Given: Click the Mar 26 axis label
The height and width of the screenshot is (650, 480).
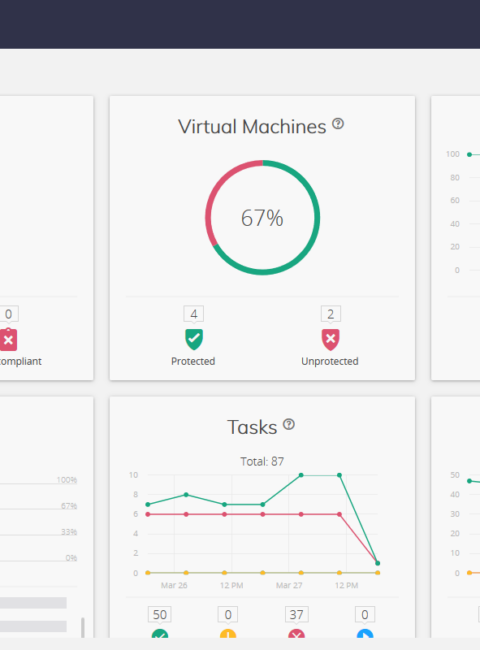Looking at the screenshot, I should click(x=174, y=585).
